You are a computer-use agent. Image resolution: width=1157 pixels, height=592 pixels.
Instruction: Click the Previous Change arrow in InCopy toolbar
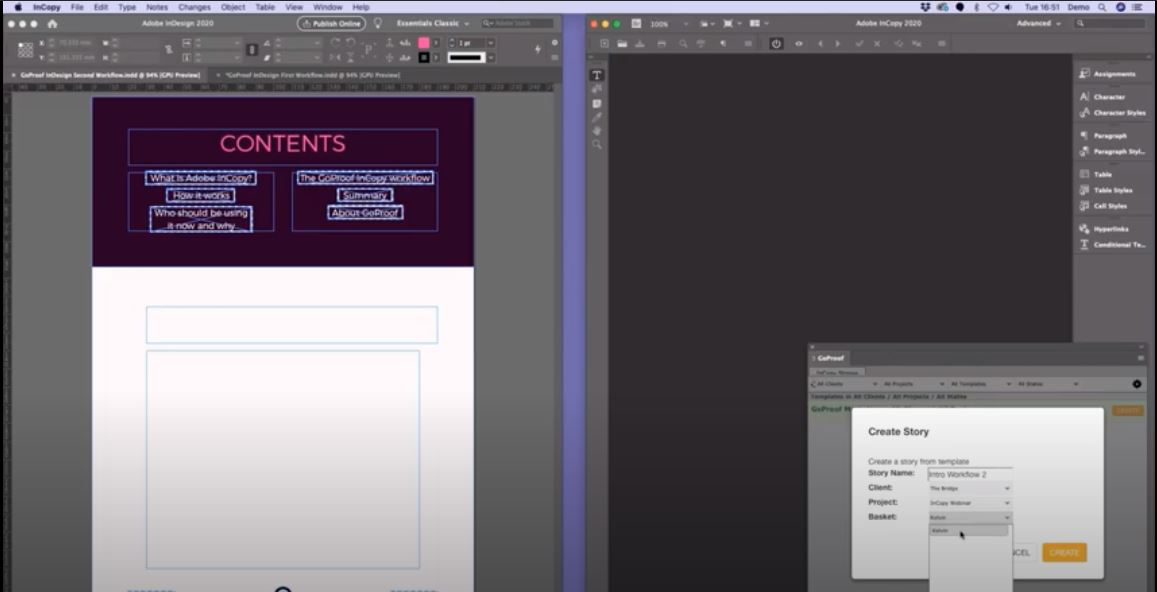pyautogui.click(x=821, y=44)
